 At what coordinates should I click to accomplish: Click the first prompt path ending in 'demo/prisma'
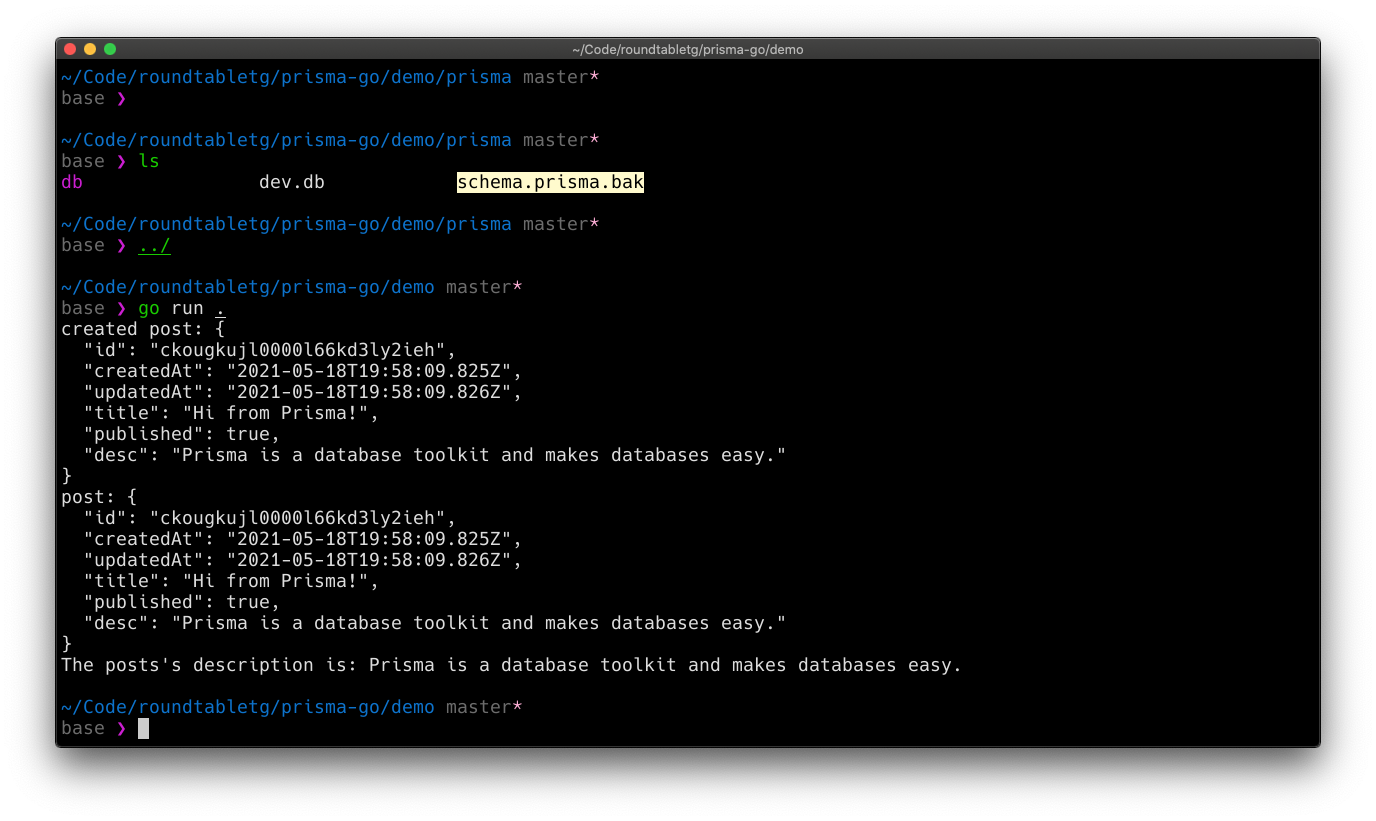click(x=286, y=77)
